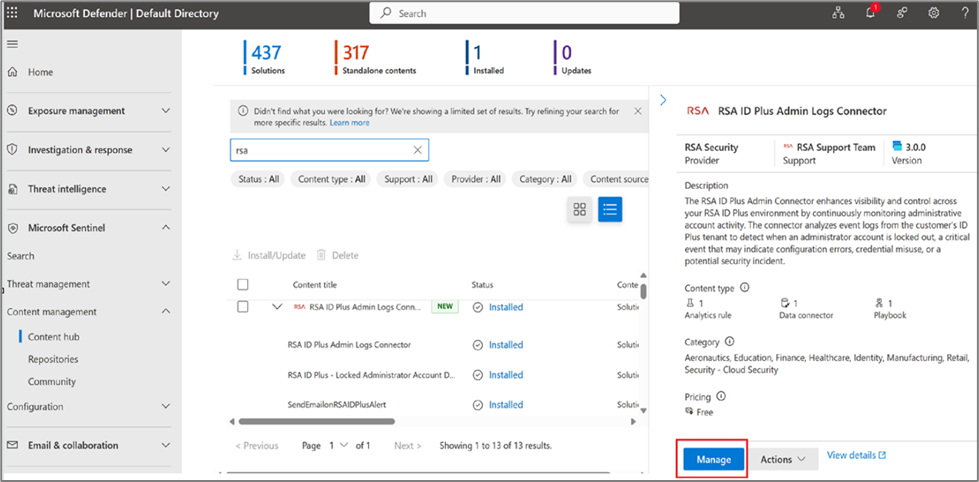Image resolution: width=979 pixels, height=482 pixels.
Task: Open the notifications bell icon
Action: click(870, 13)
